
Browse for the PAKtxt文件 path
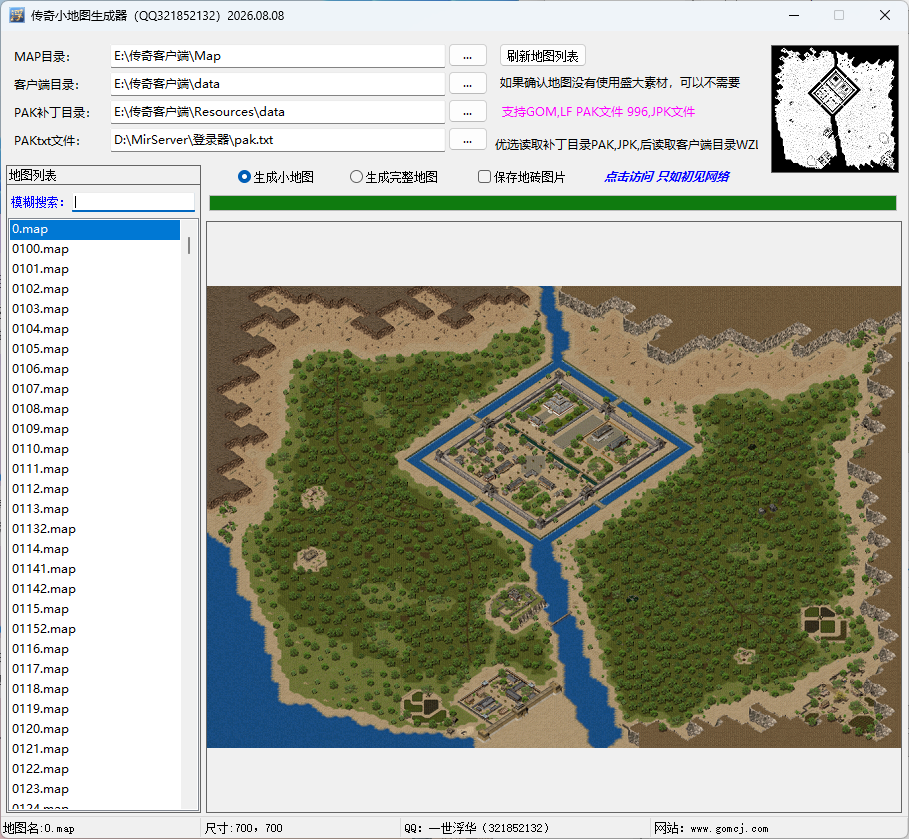click(x=468, y=140)
